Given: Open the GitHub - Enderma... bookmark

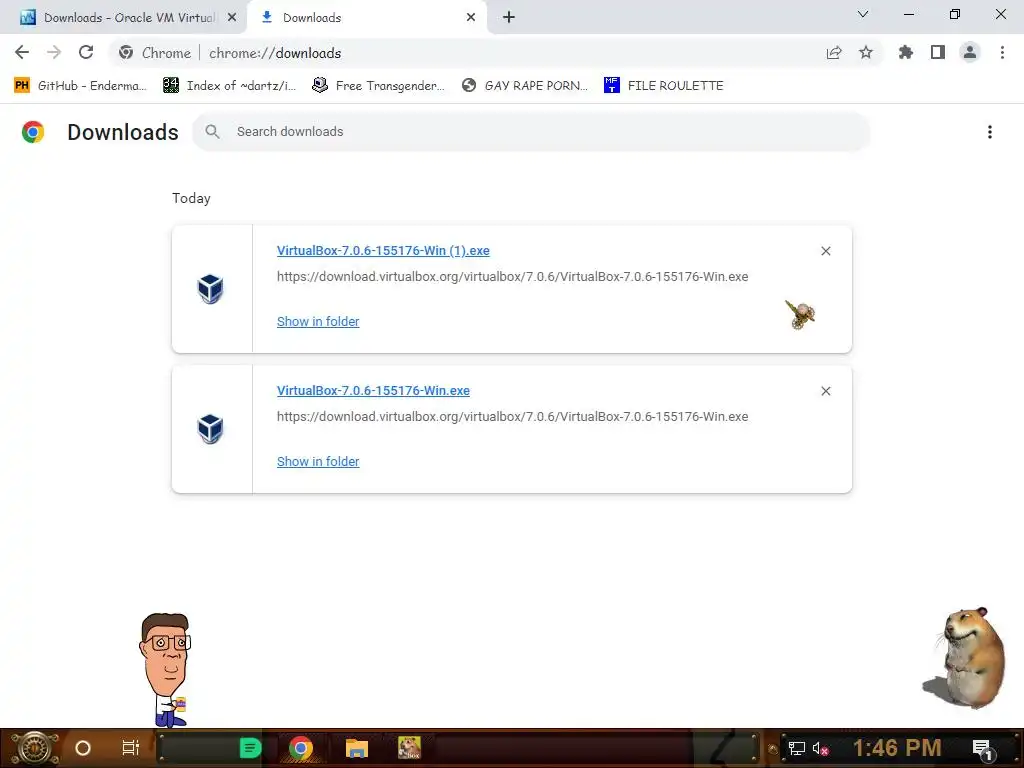Looking at the screenshot, I should click(80, 86).
